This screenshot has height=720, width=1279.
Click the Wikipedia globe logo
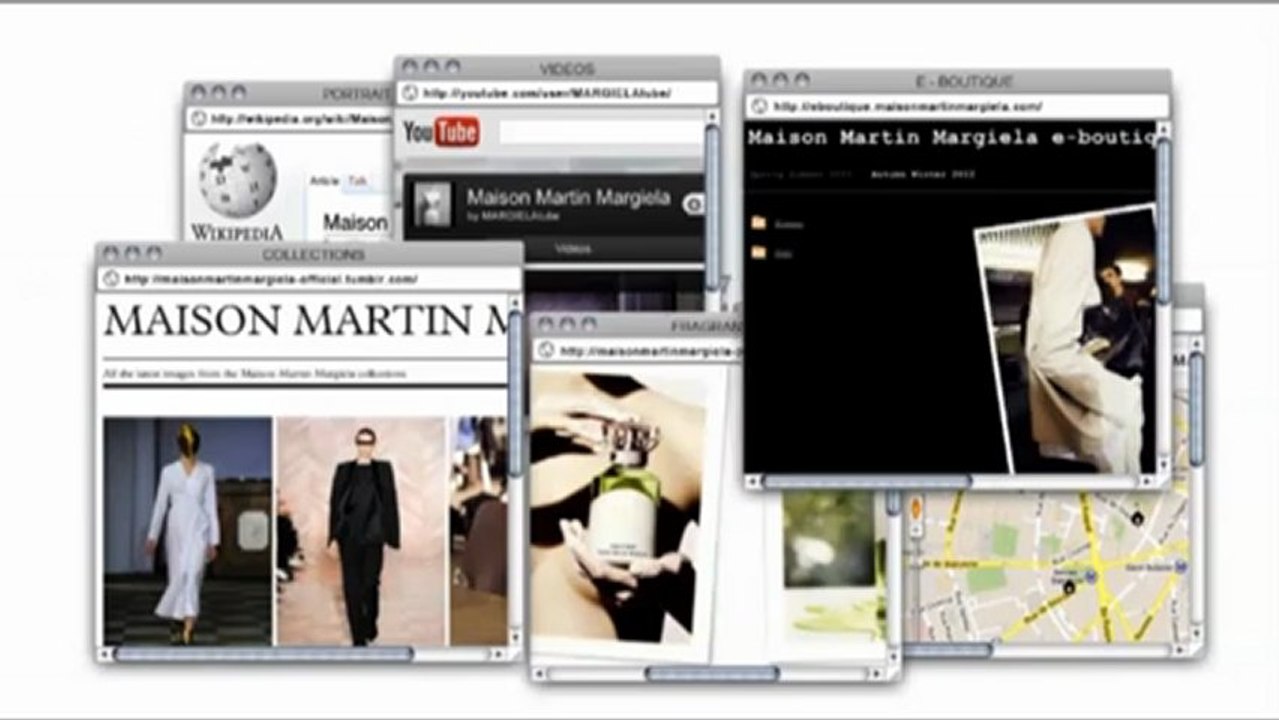pyautogui.click(x=237, y=180)
